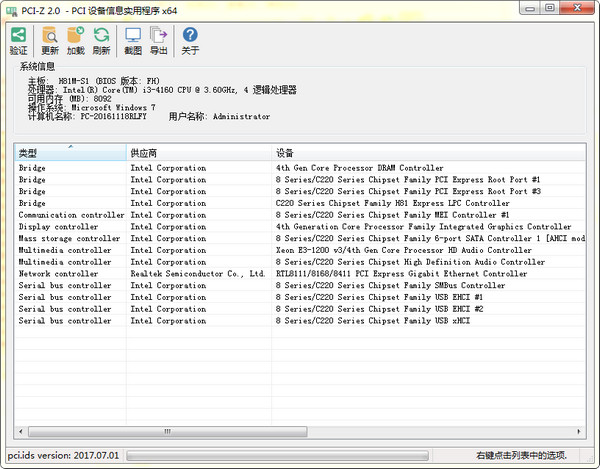Select the USB xHCI device row

point(300,321)
